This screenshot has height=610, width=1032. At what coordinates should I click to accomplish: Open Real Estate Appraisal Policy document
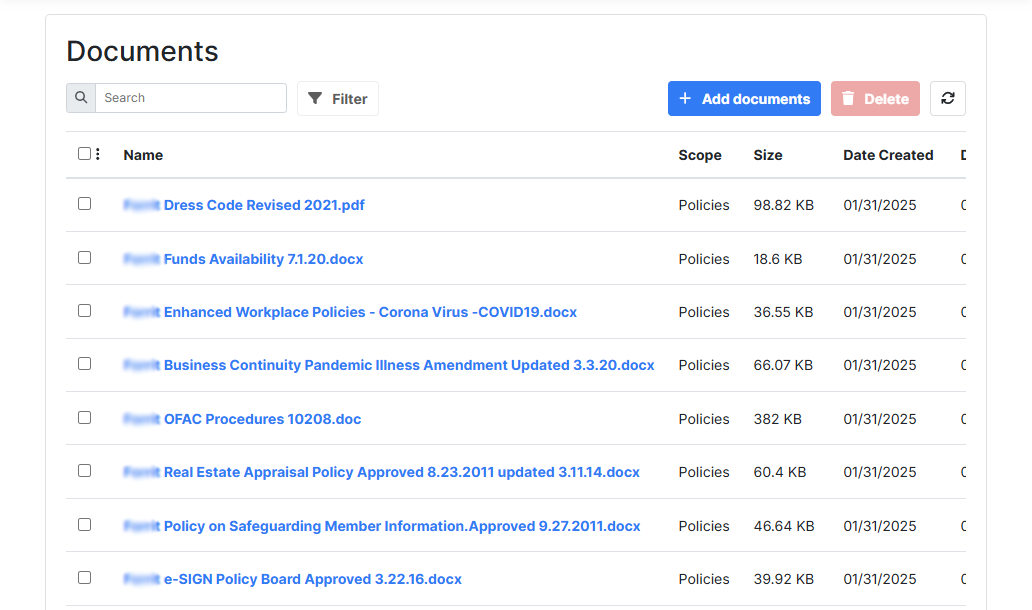coord(382,472)
